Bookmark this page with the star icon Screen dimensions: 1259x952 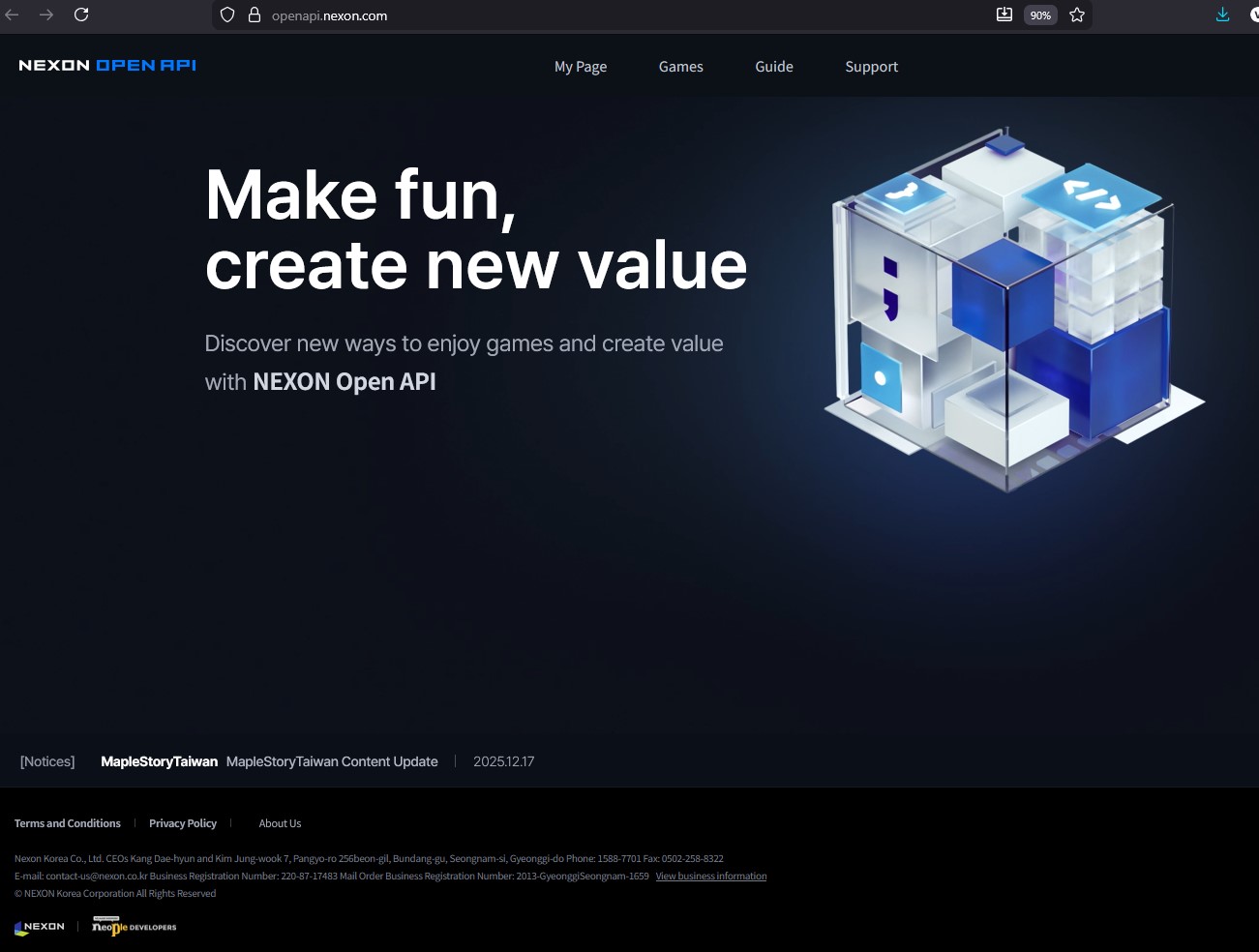pos(1077,15)
